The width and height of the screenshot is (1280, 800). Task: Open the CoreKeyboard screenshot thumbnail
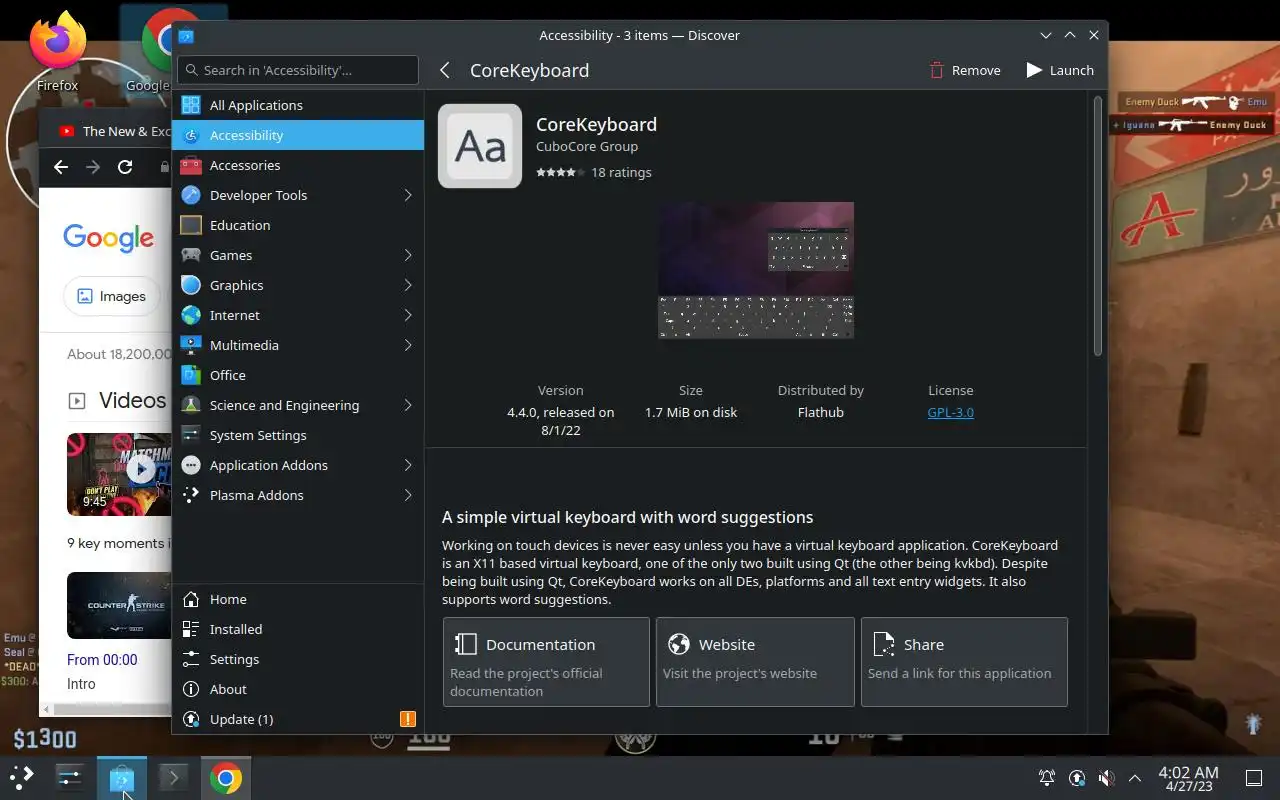coord(756,270)
